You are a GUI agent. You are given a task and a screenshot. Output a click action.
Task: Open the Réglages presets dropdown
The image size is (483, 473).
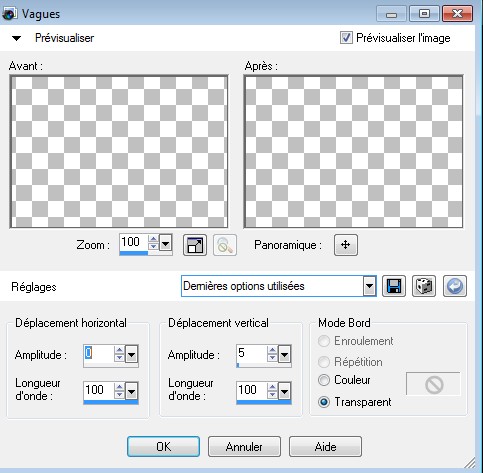[x=369, y=286]
